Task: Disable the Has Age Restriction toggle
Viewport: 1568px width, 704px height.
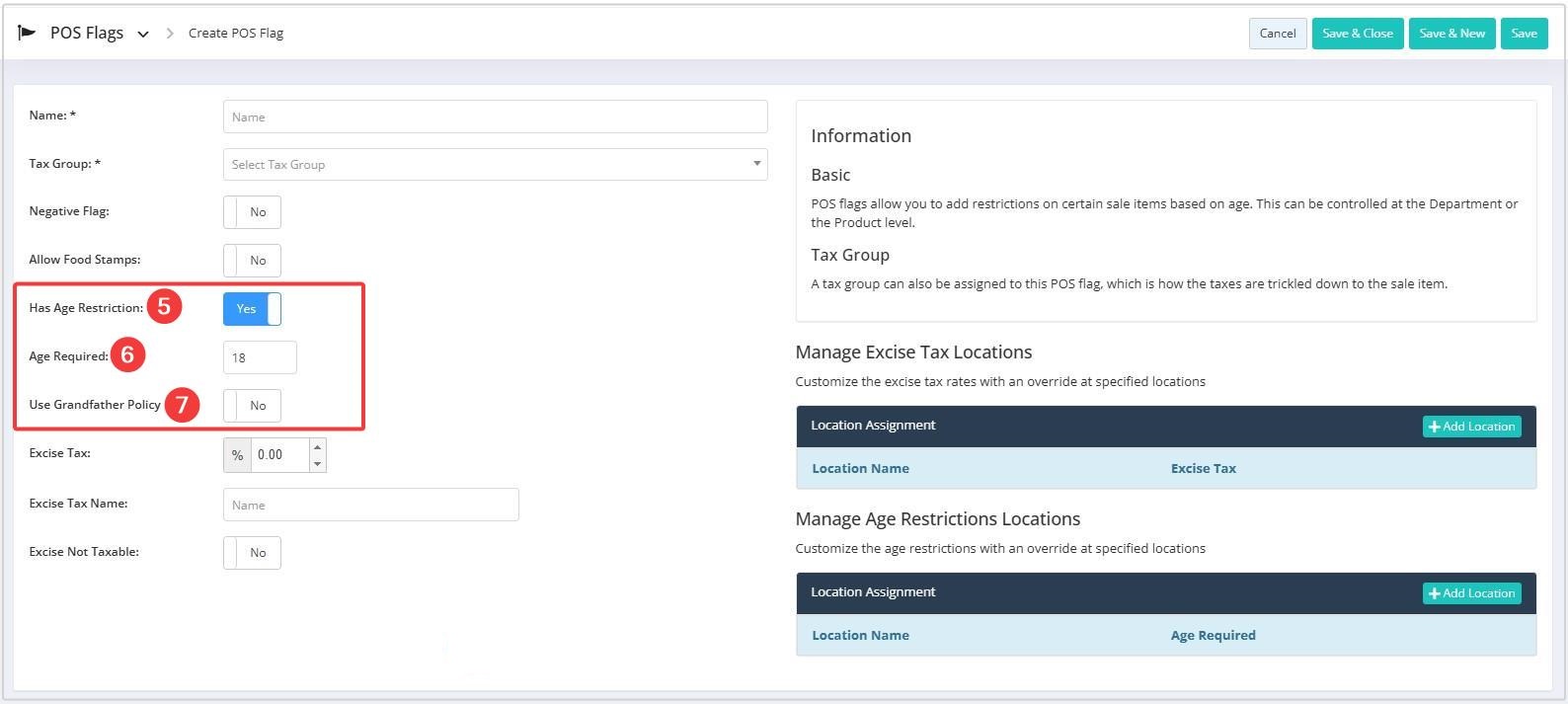Action: pyautogui.click(x=252, y=309)
